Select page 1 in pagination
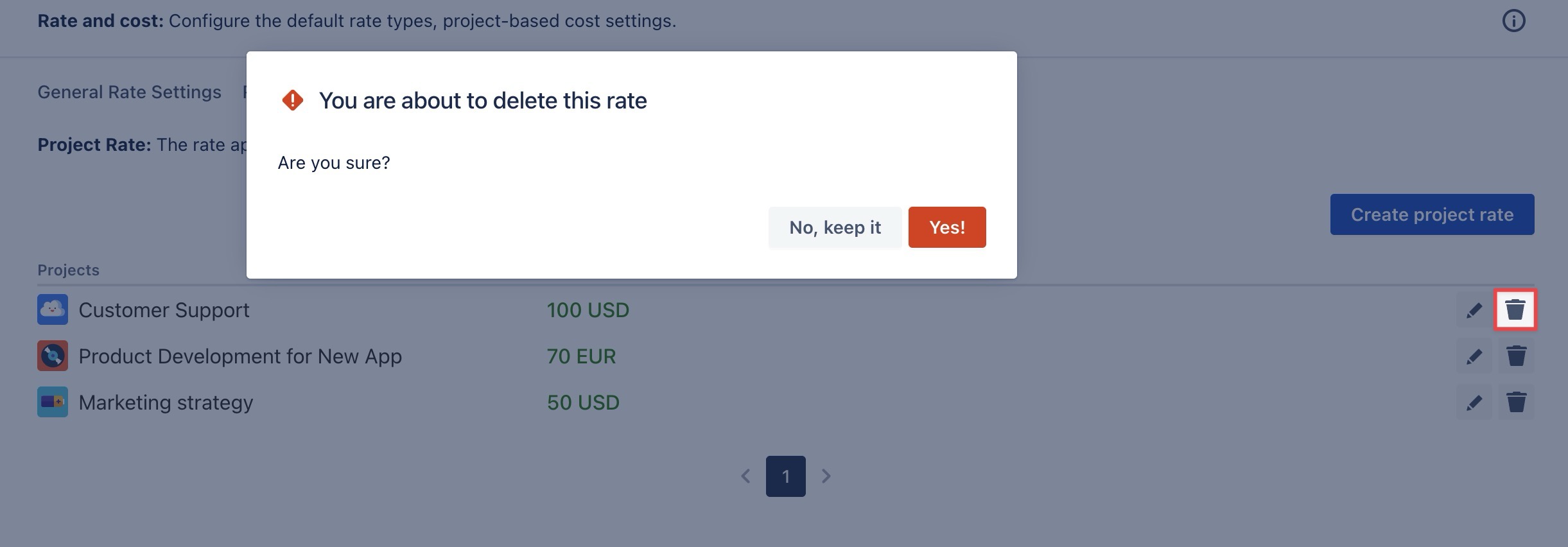The width and height of the screenshot is (1568, 547). pyautogui.click(x=785, y=476)
